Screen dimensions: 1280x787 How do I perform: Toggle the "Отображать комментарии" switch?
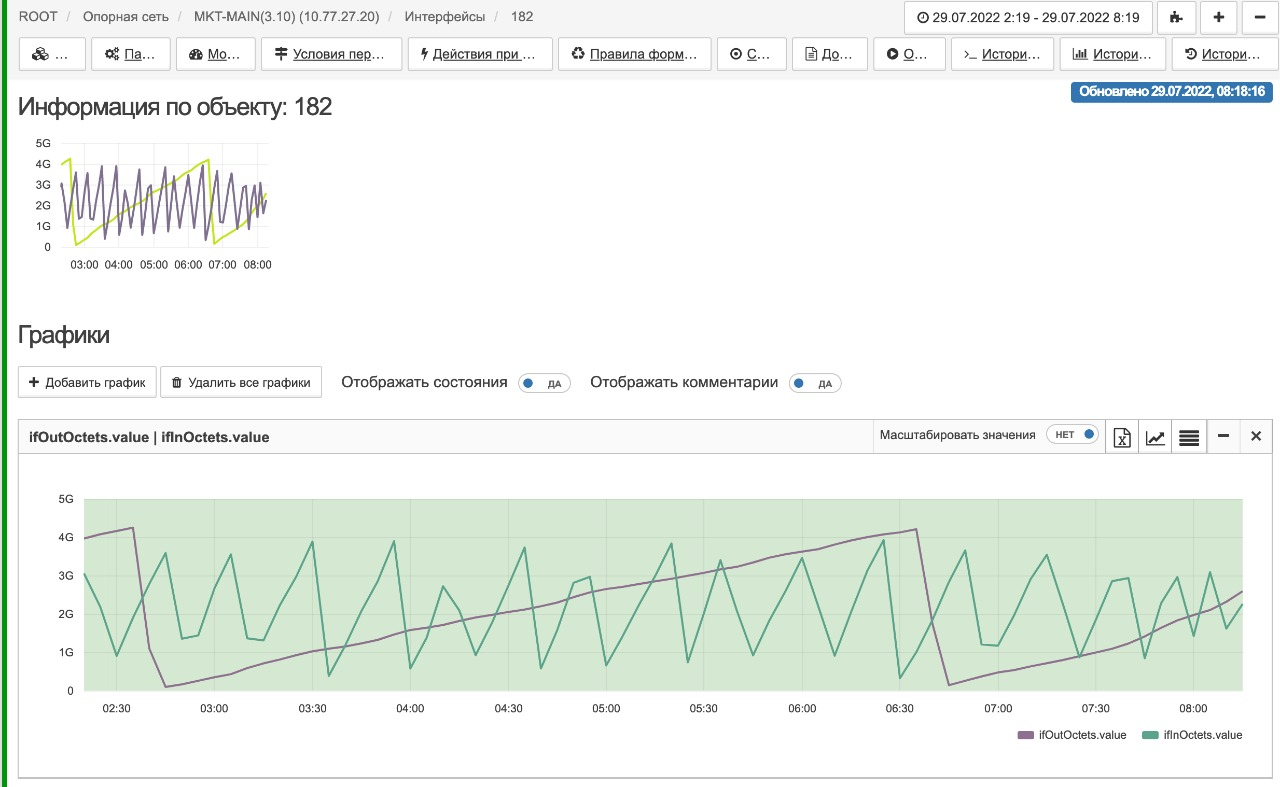(x=815, y=383)
